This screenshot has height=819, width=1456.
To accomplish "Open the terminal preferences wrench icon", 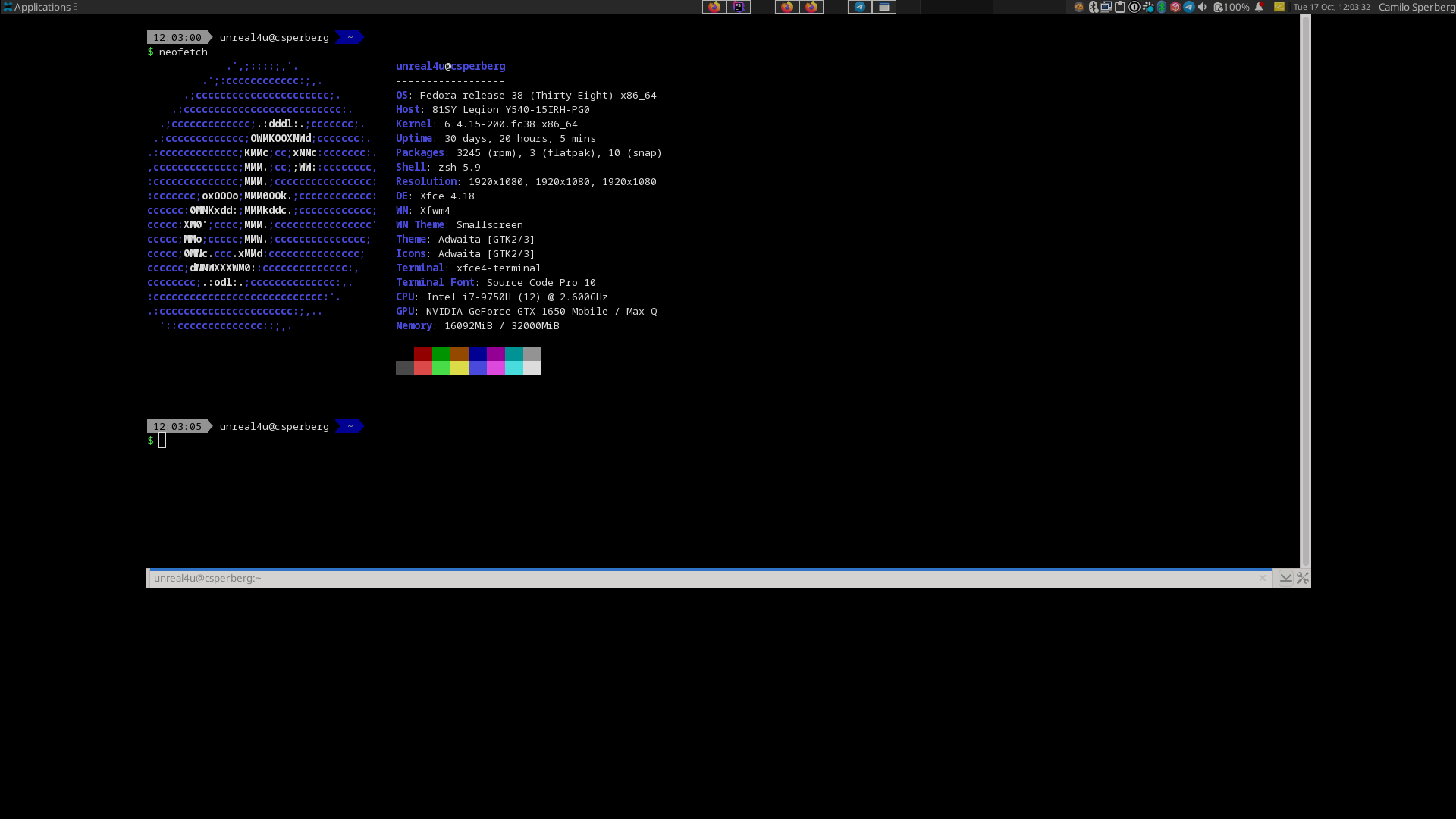I will point(1302,578).
